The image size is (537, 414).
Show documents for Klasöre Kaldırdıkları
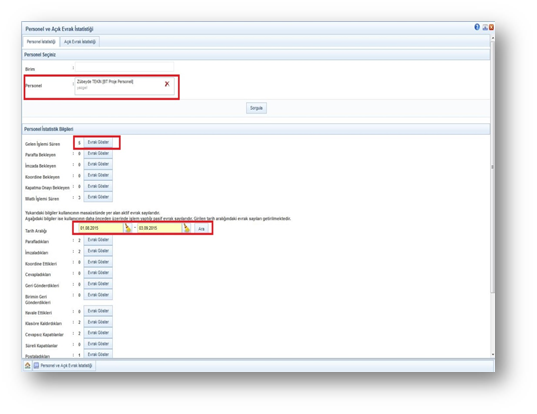tap(98, 322)
